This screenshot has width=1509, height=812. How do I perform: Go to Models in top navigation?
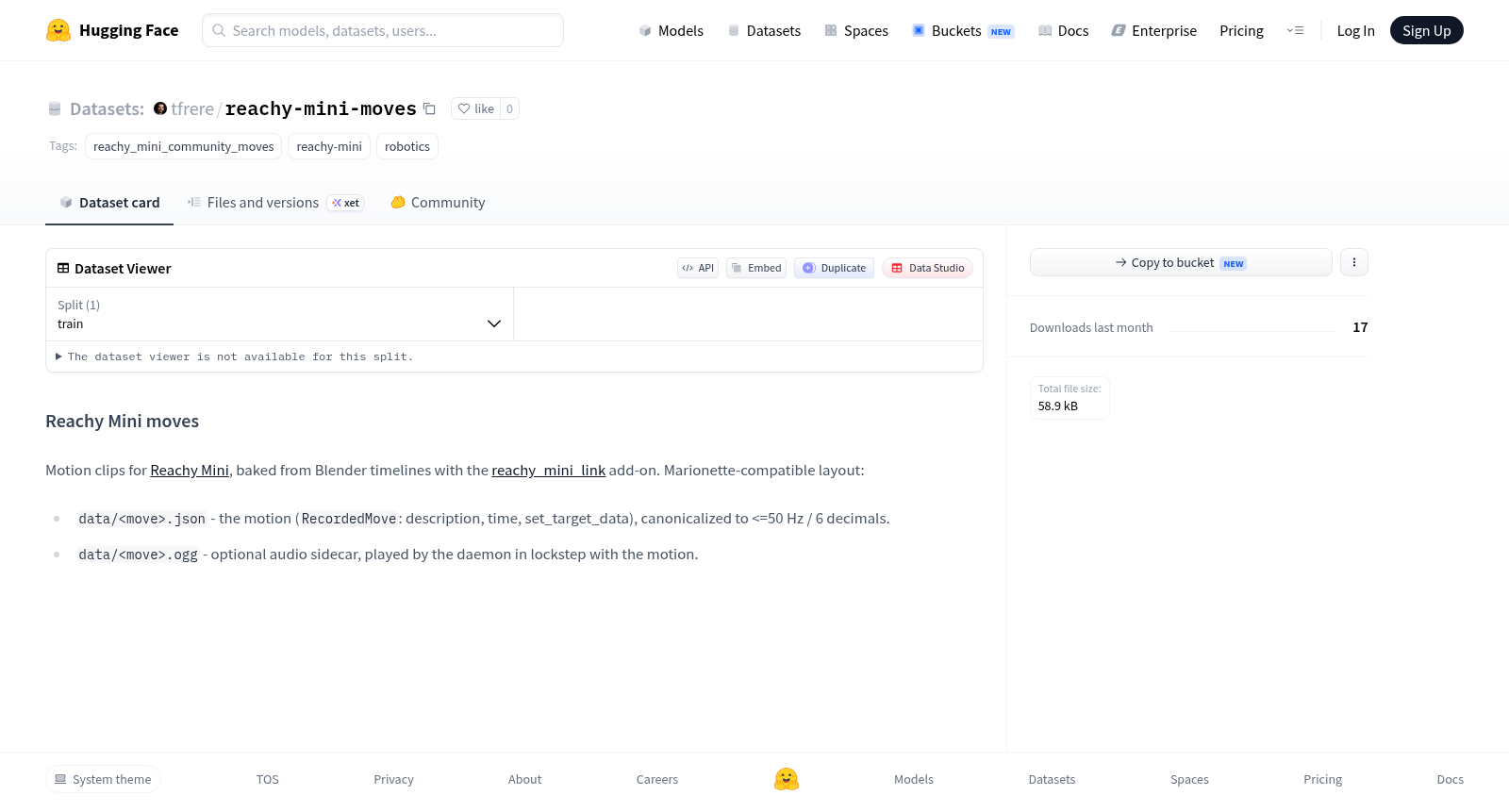pyautogui.click(x=671, y=30)
